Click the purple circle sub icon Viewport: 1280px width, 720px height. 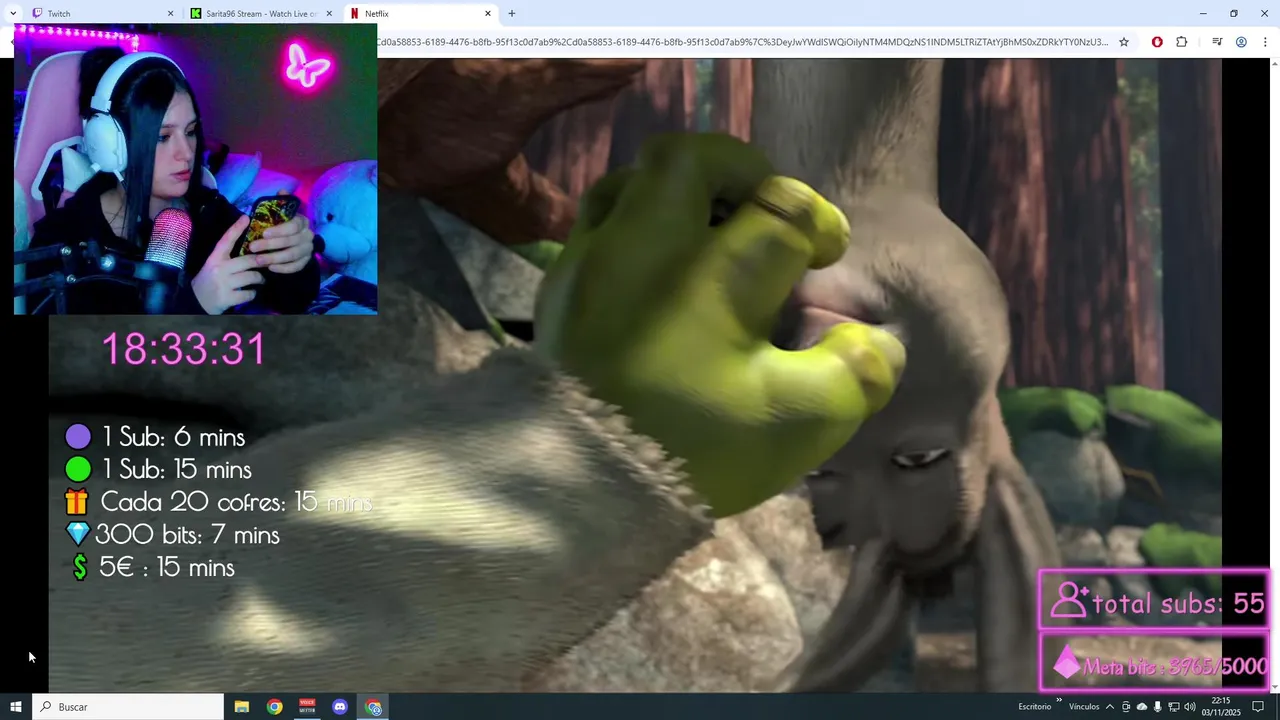click(x=78, y=437)
